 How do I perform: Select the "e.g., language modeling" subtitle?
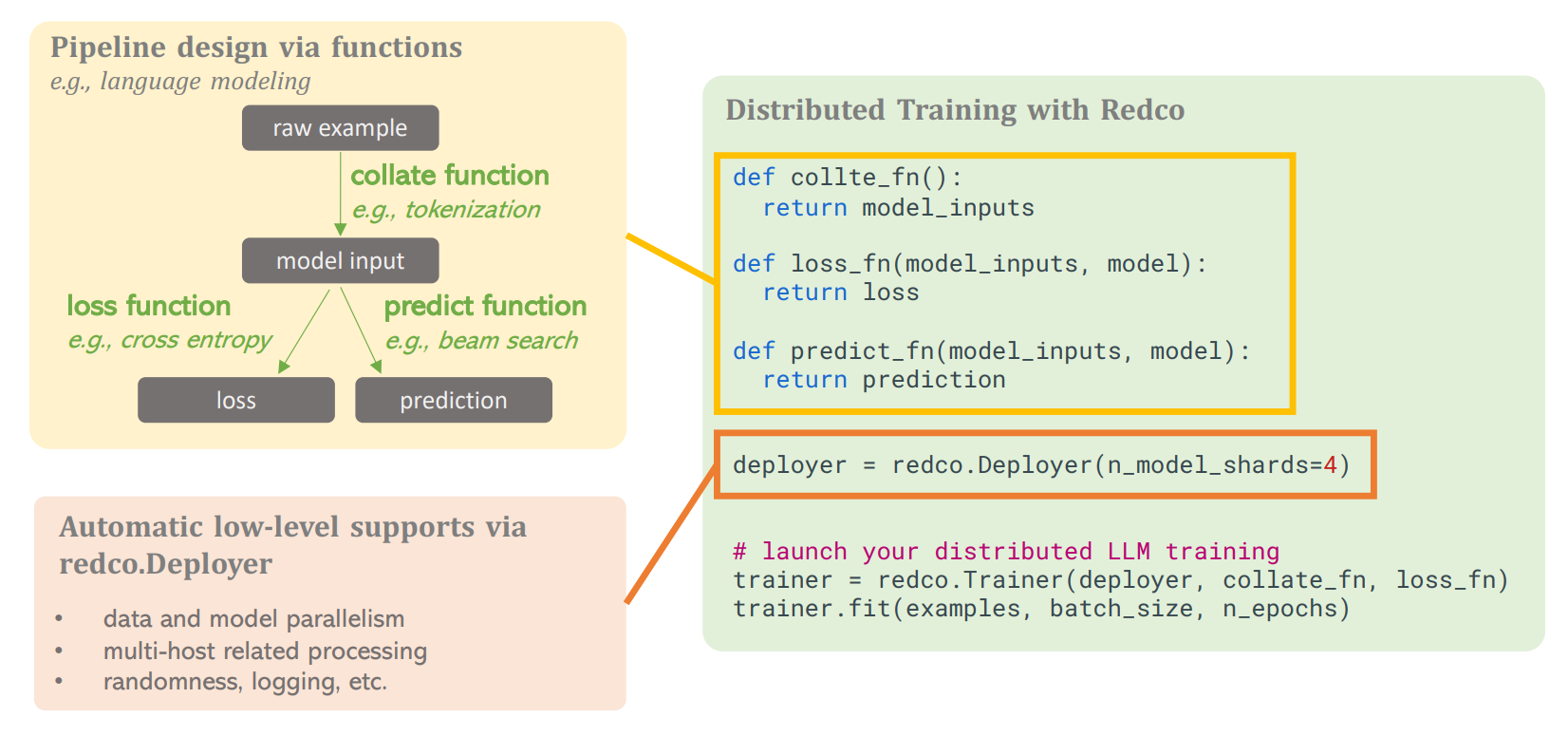click(x=180, y=82)
